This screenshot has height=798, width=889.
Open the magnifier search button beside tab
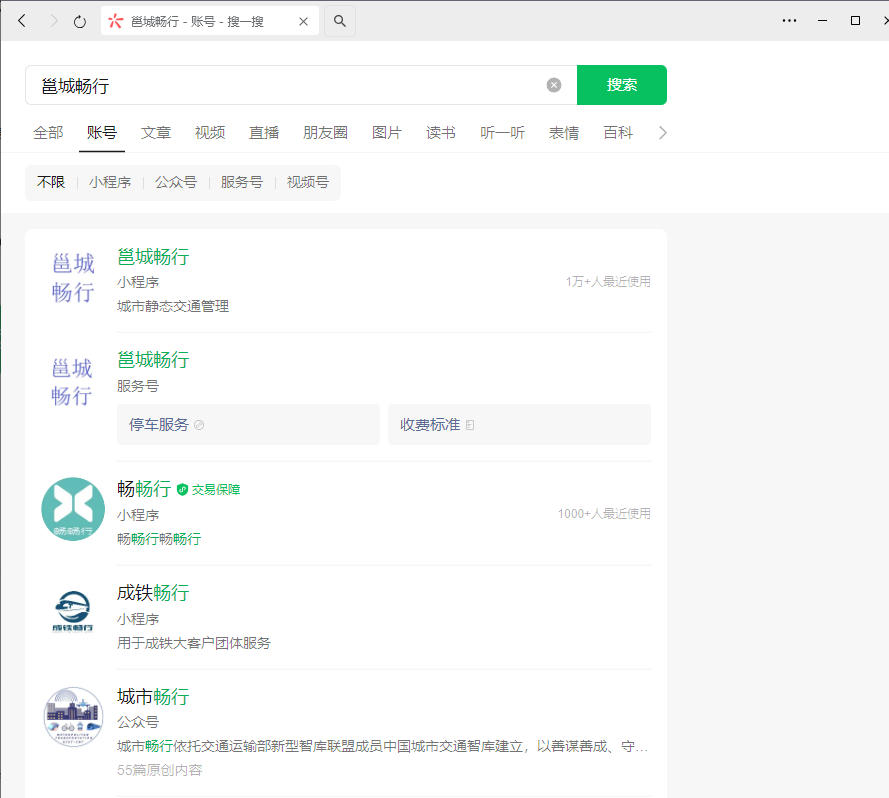coord(340,21)
